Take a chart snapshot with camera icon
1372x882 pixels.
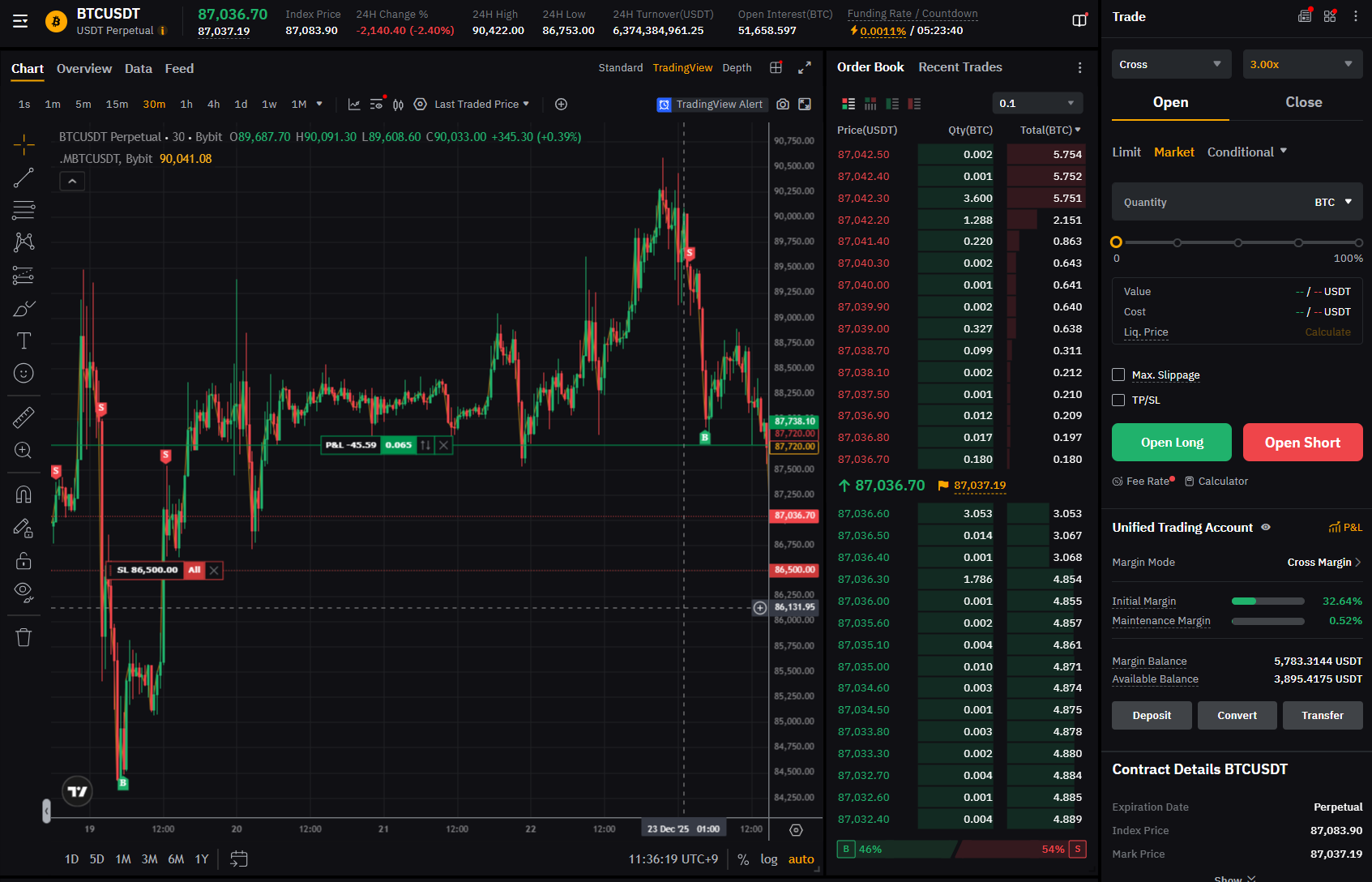[x=783, y=104]
